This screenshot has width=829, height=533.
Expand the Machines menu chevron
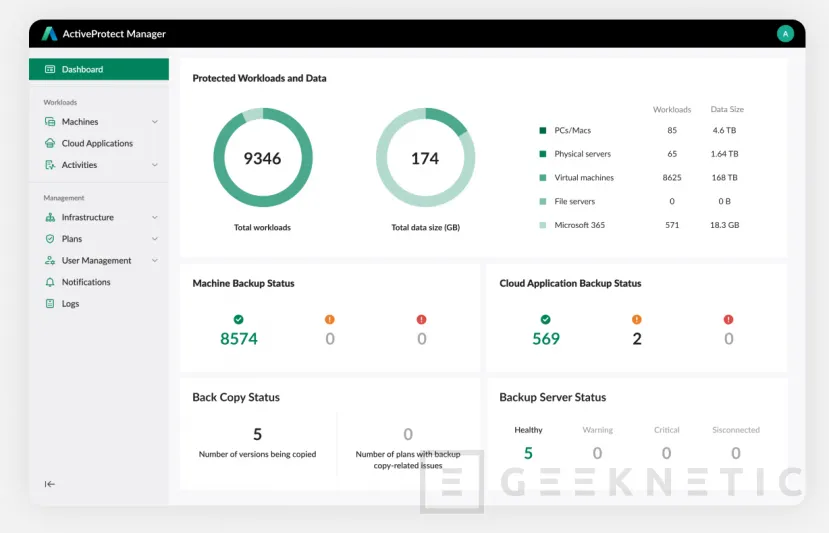pyautogui.click(x=155, y=122)
